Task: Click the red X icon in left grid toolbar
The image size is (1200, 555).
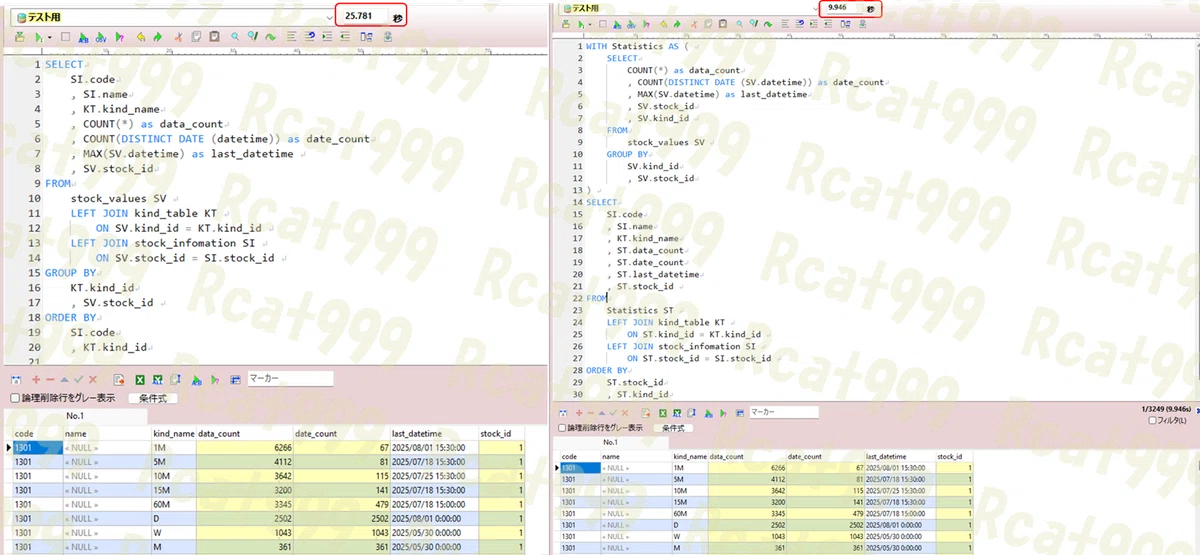Action: click(93, 380)
